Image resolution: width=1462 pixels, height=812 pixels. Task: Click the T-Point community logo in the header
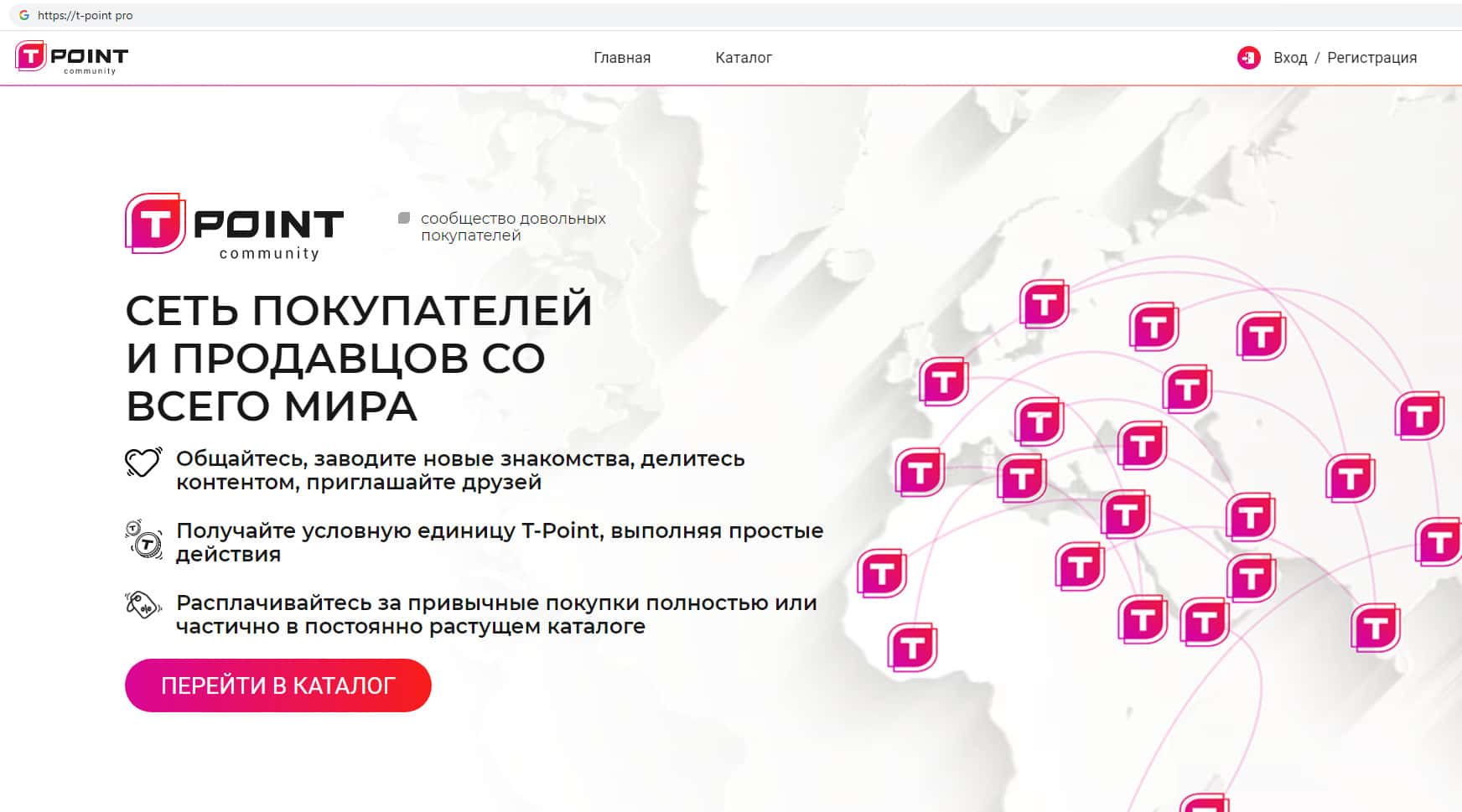[71, 57]
